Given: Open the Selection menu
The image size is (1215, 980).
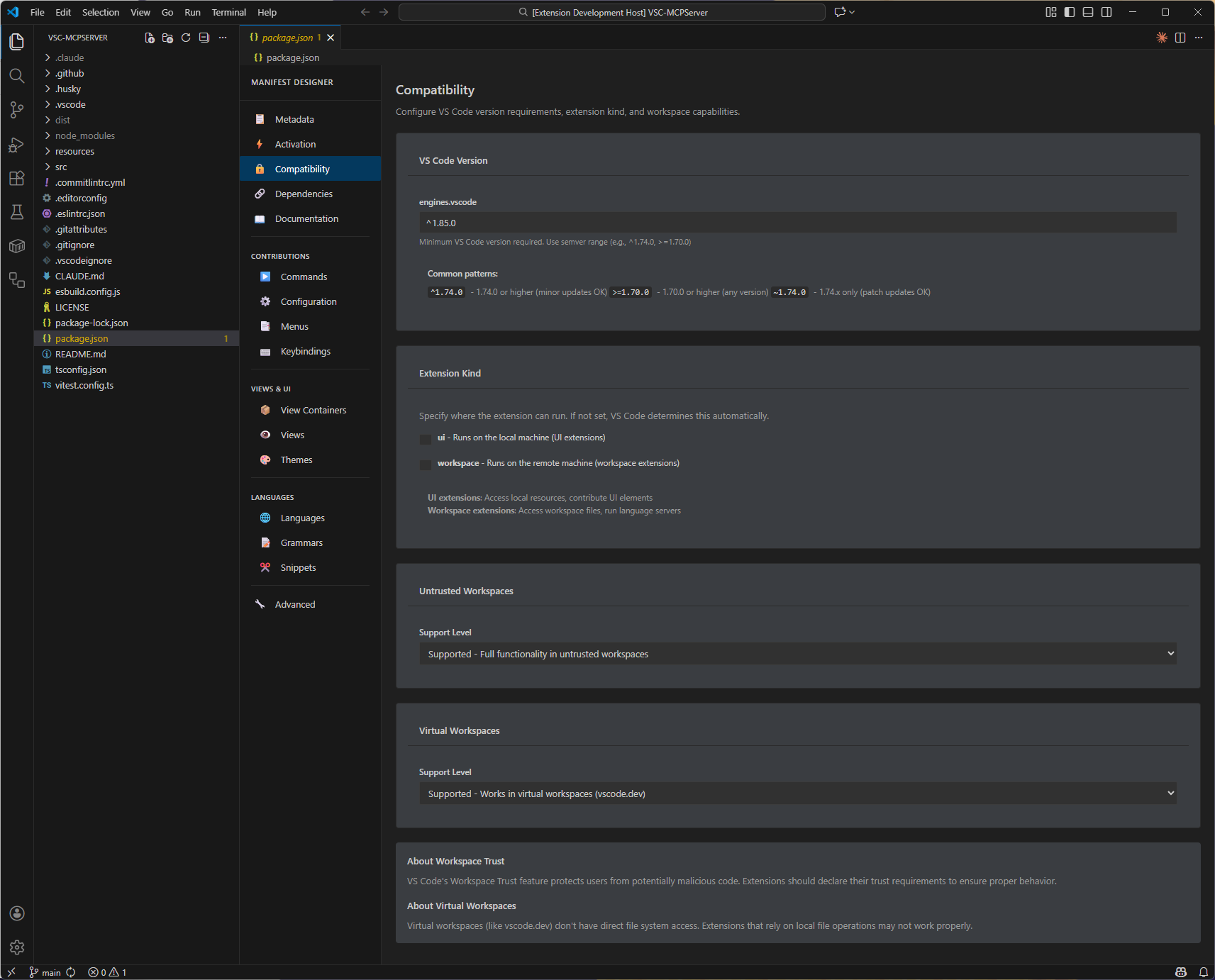Looking at the screenshot, I should (x=101, y=12).
